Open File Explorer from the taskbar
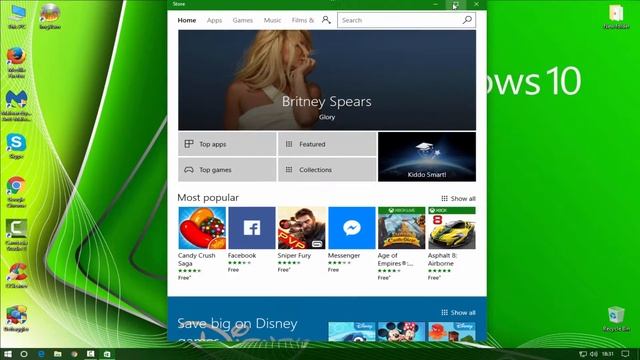The width and height of the screenshot is (640, 360). tap(58, 354)
